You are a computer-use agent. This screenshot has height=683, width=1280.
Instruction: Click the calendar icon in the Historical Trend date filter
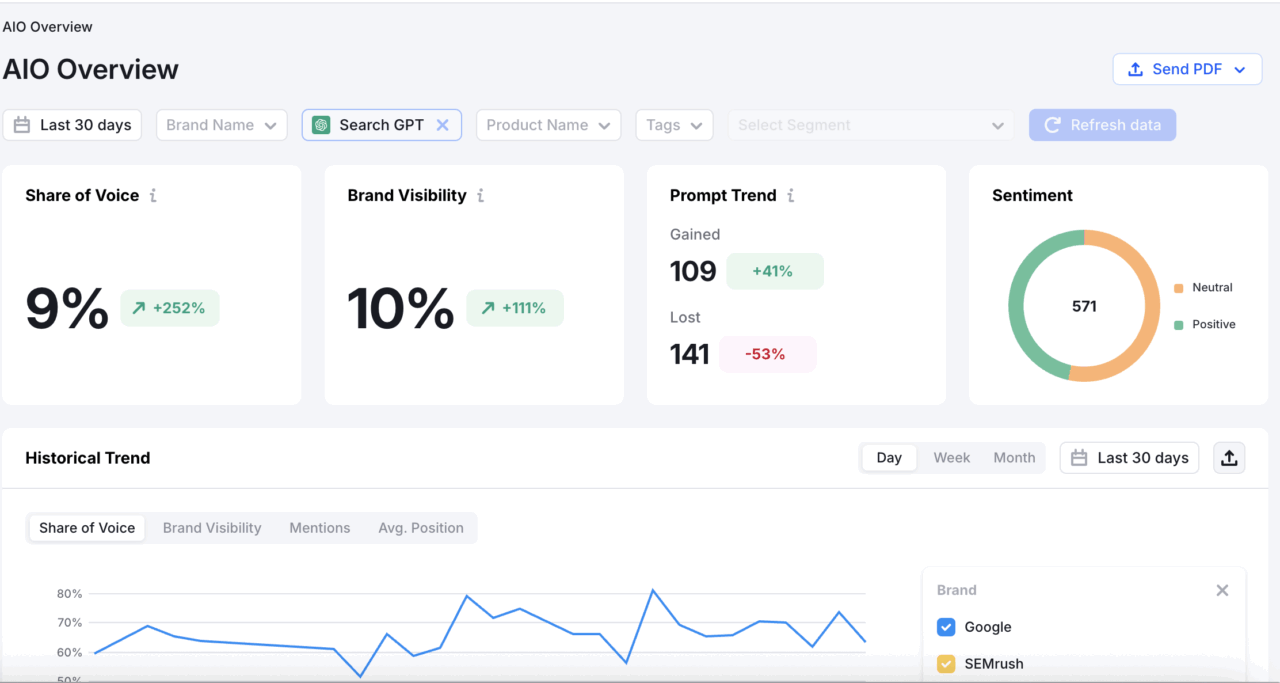point(1078,457)
